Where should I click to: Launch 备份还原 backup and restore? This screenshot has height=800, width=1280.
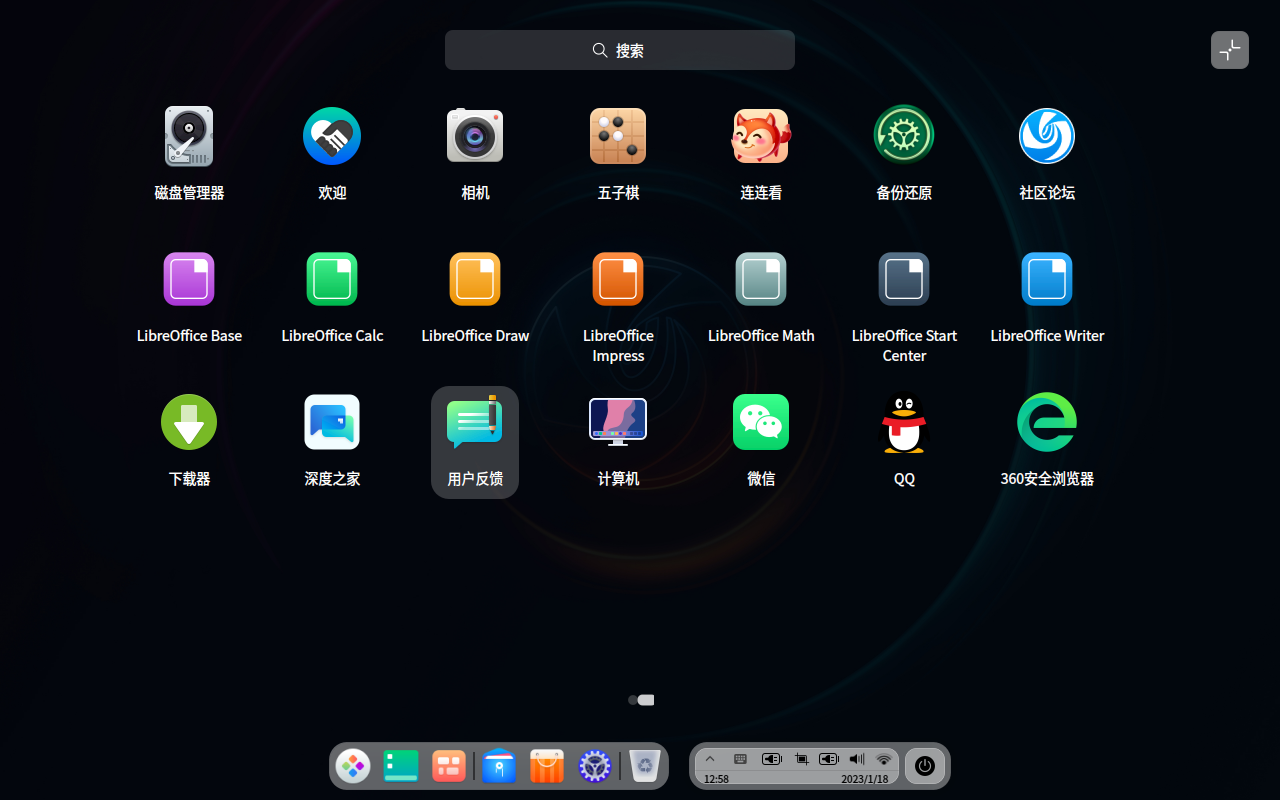(x=904, y=135)
